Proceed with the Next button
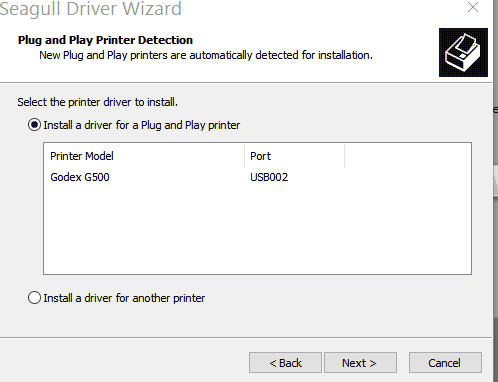498x382 pixels. [360, 363]
